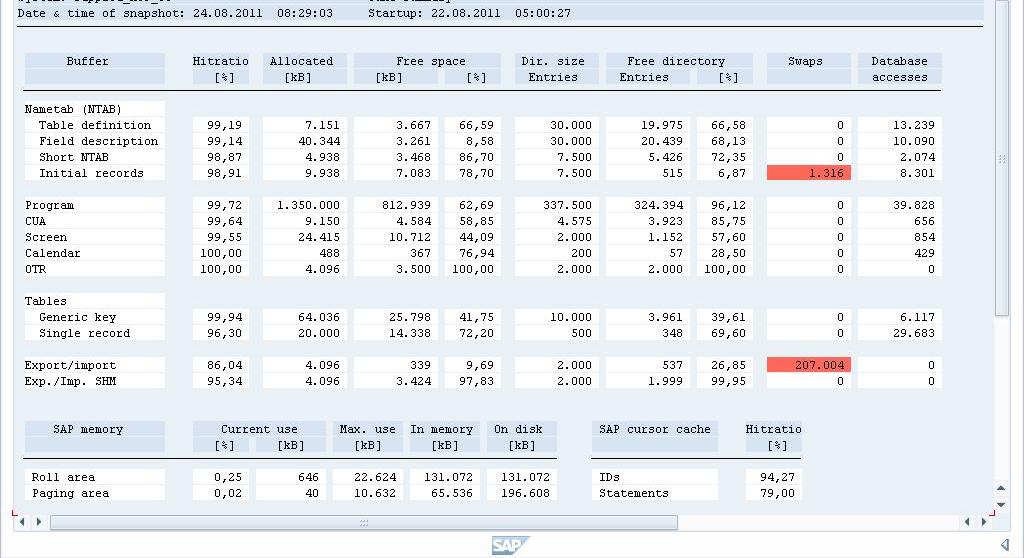Click the vertical scrollbar down arrow

coord(1002,503)
